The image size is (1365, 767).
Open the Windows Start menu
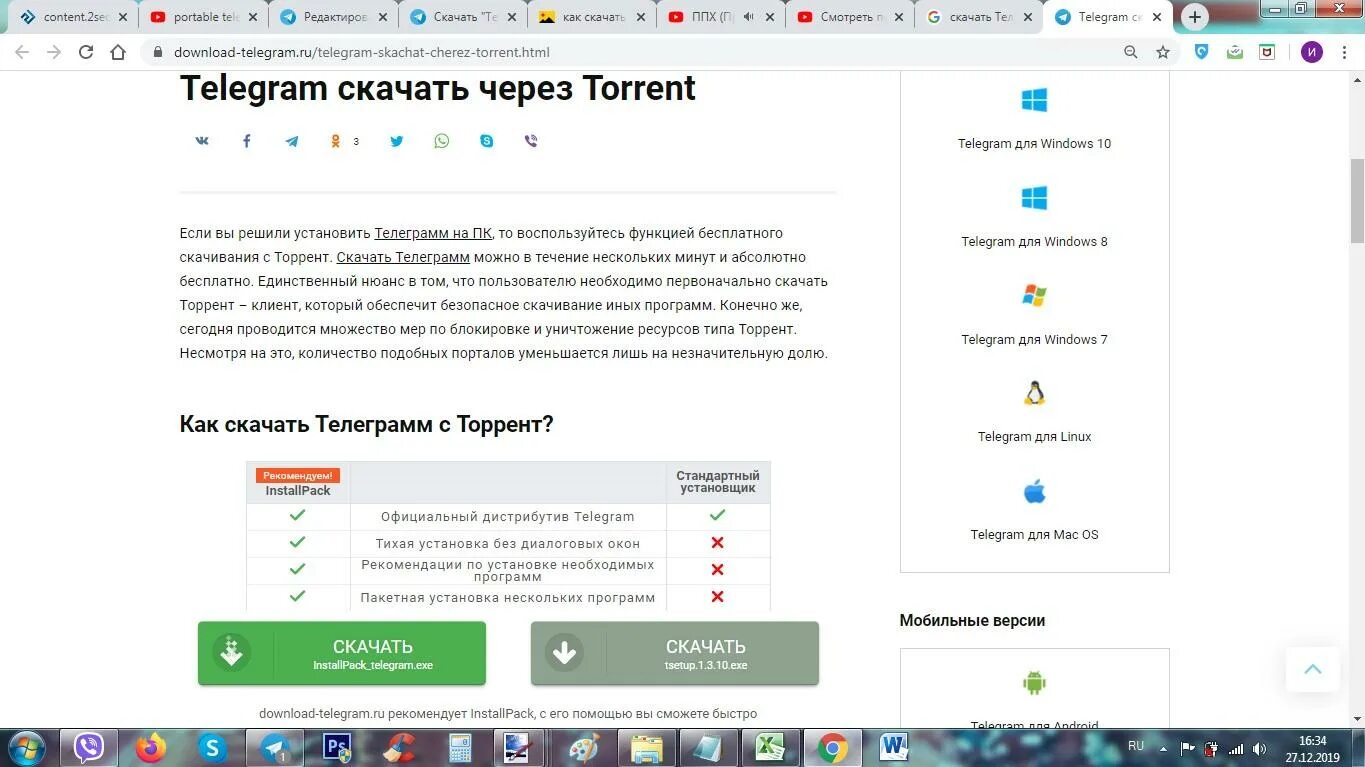coord(27,747)
